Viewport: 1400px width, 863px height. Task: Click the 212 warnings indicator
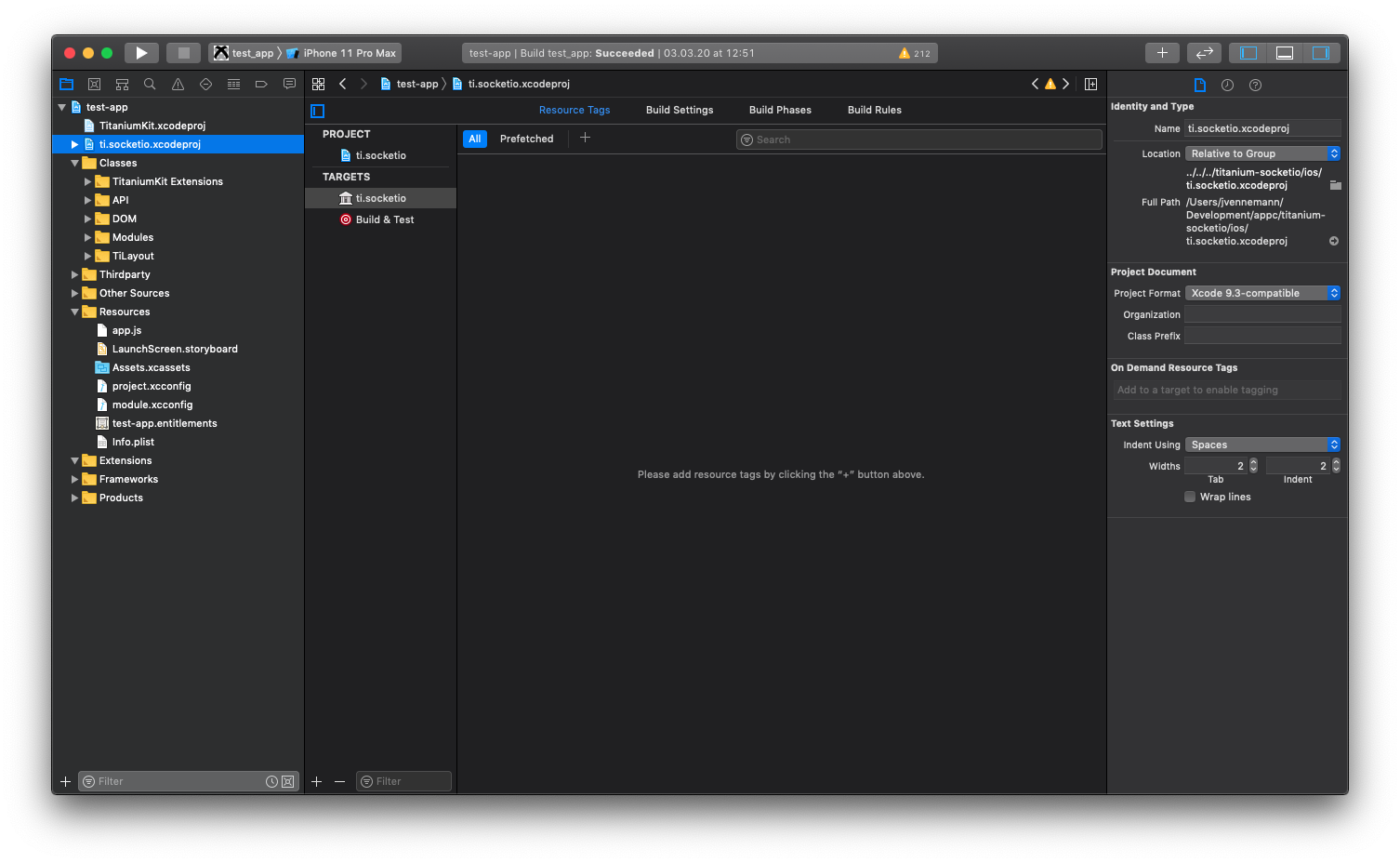pyautogui.click(x=915, y=53)
